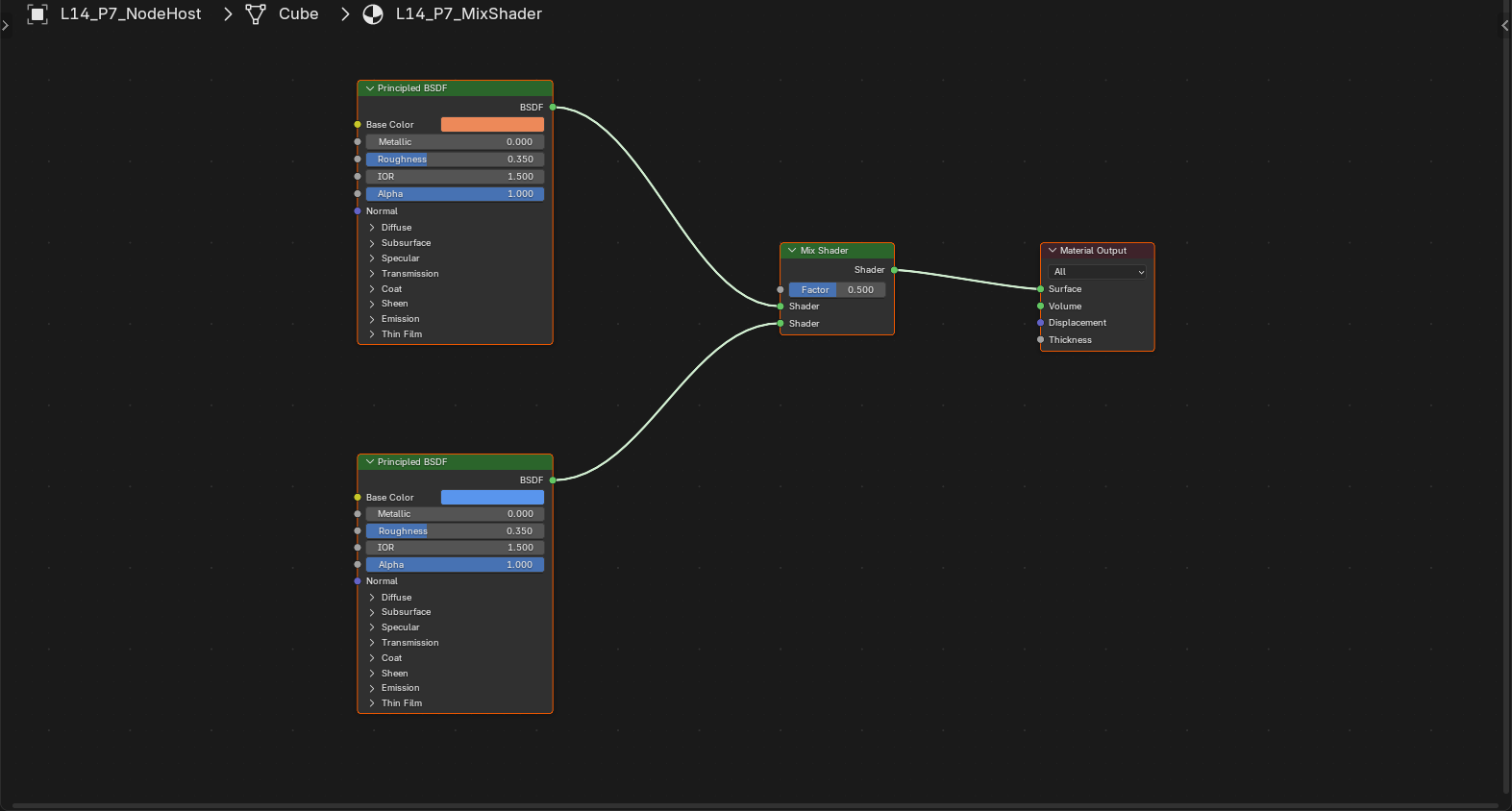Select Cube breadcrumb text

click(x=299, y=13)
